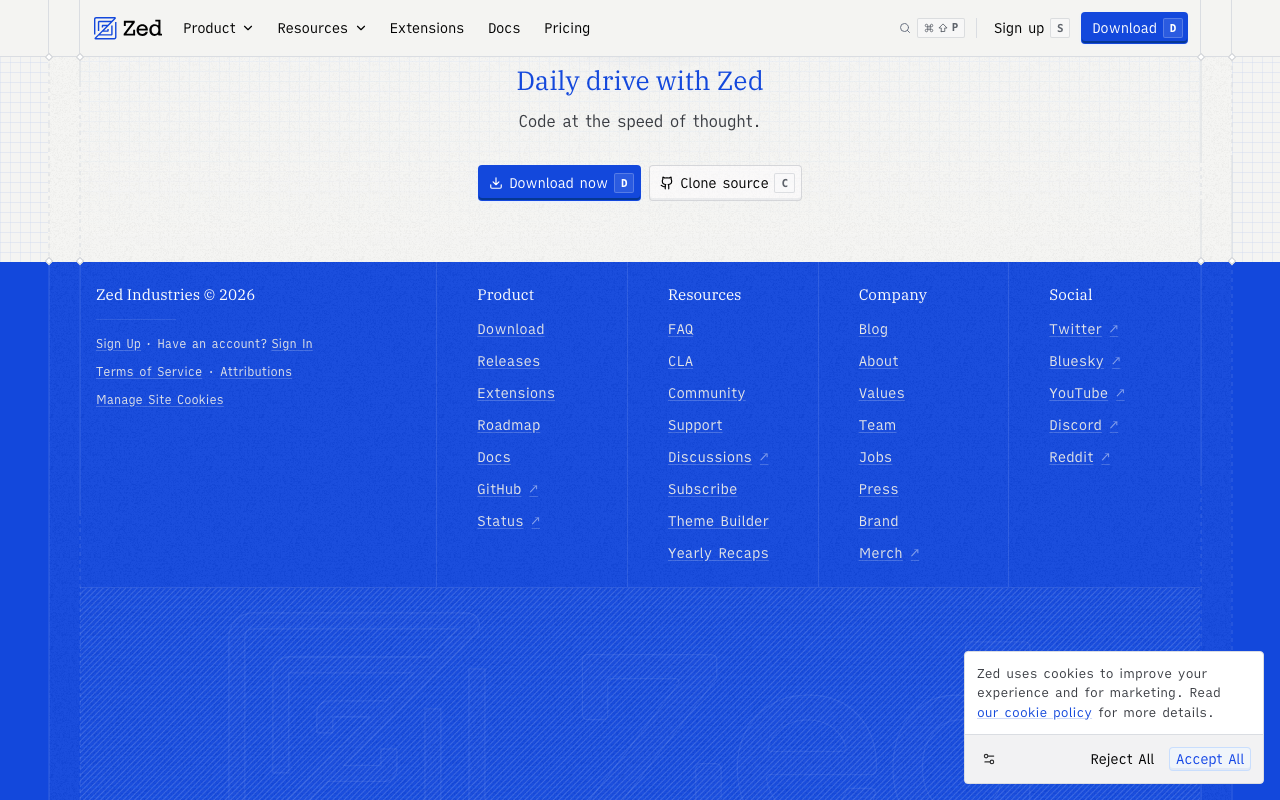Open the footer Download link
Screen dimensions: 1280x800
pyautogui.click(x=511, y=329)
